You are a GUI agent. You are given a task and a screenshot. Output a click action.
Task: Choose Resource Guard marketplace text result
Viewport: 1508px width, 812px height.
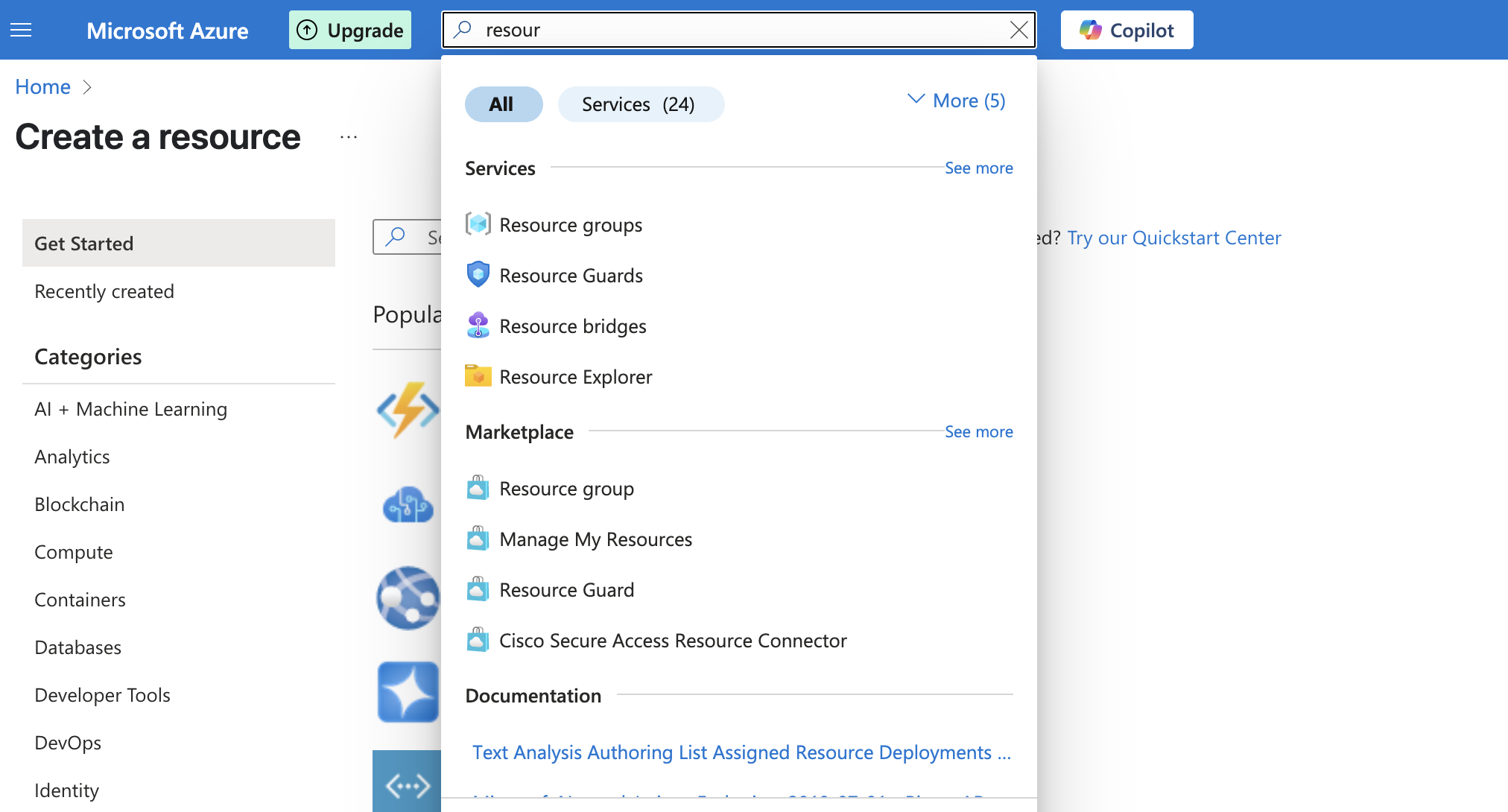click(x=566, y=590)
